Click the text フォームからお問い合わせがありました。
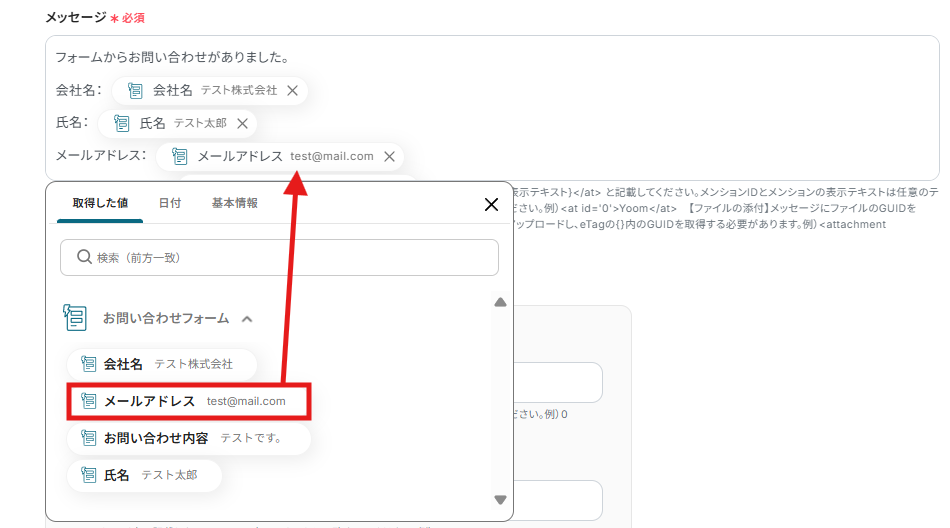 (x=174, y=58)
